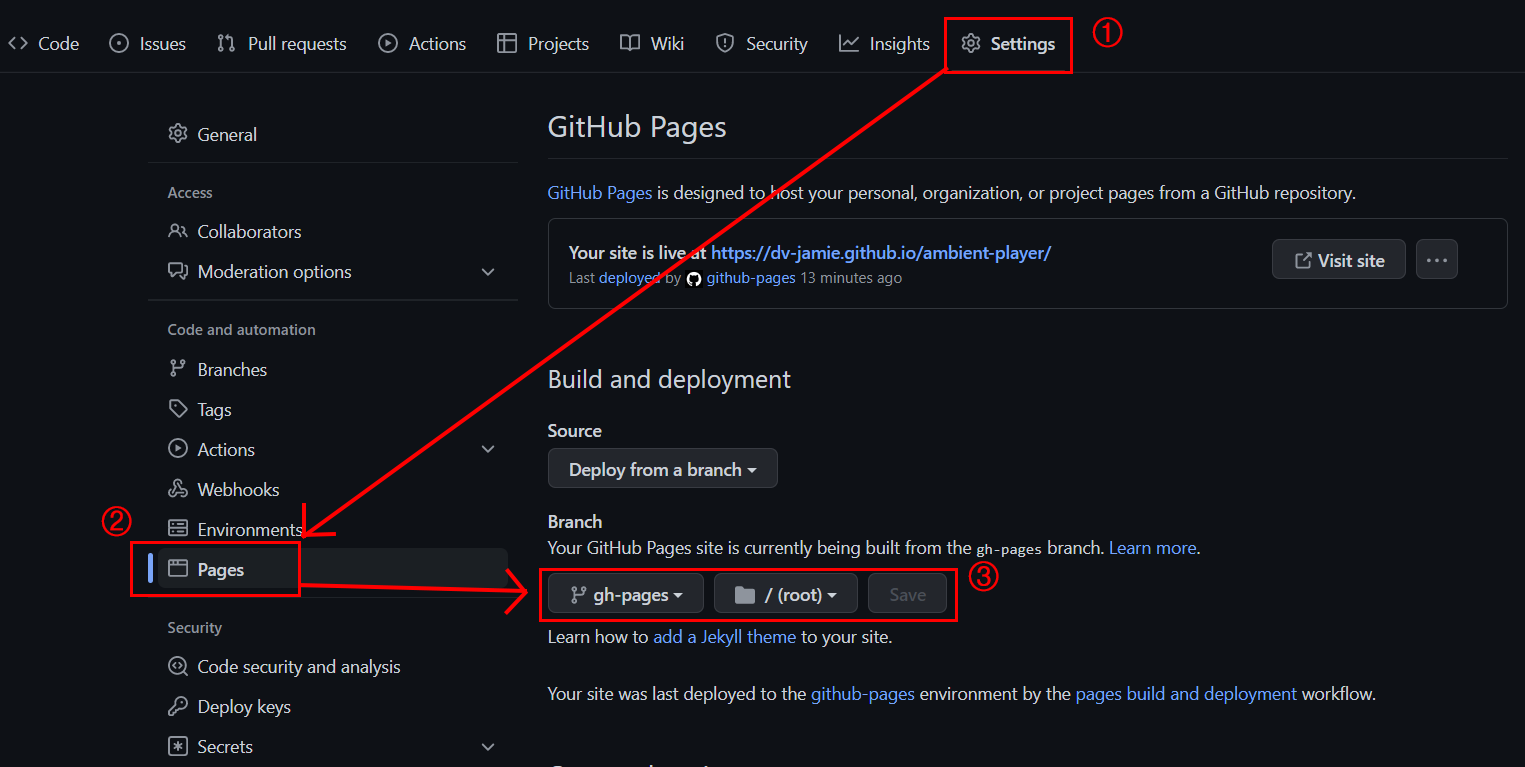Click the codescan icon beside Code security
1525x767 pixels.
178,666
